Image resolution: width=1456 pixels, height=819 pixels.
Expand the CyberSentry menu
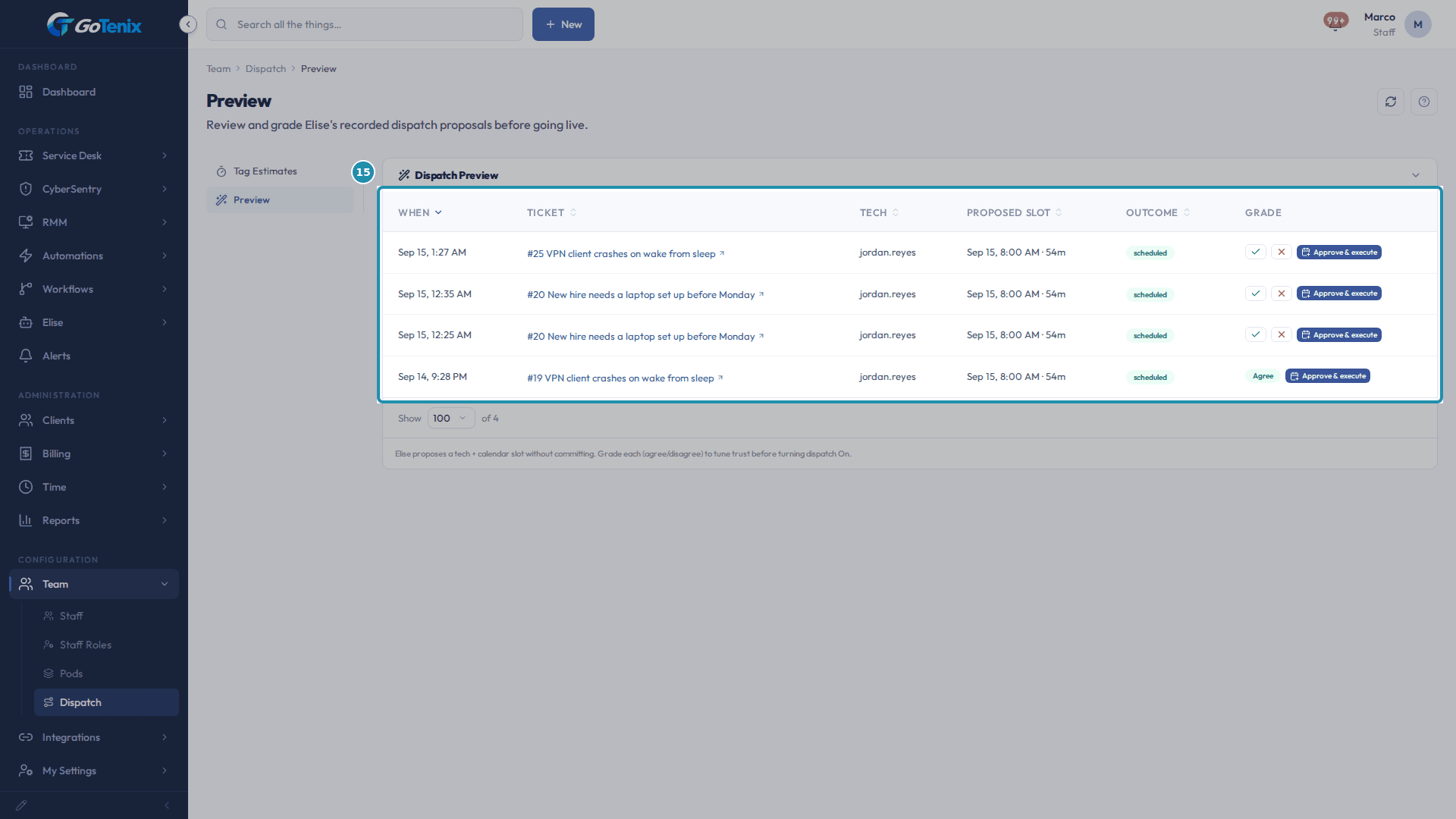point(94,189)
